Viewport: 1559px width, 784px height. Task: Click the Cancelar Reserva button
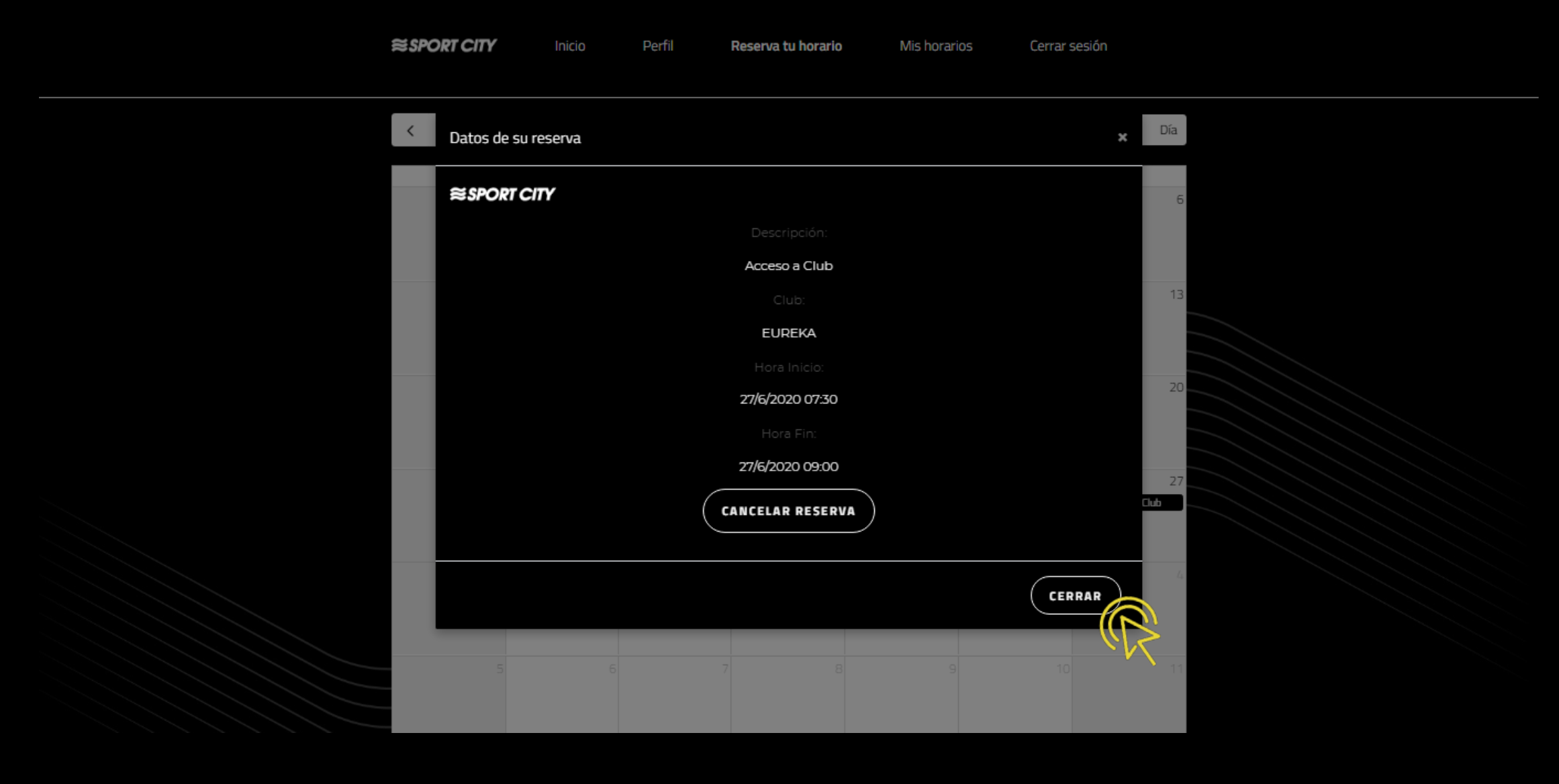(x=788, y=511)
